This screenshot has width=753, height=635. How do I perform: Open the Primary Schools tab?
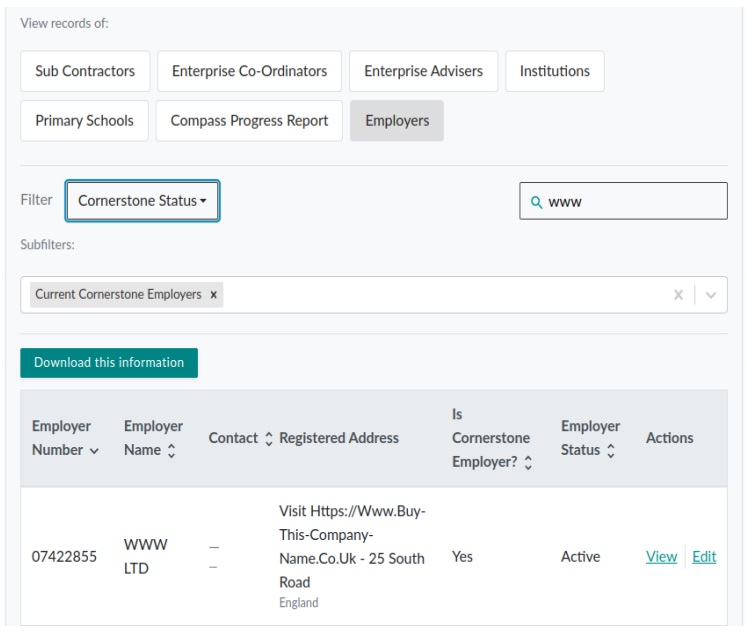85,121
